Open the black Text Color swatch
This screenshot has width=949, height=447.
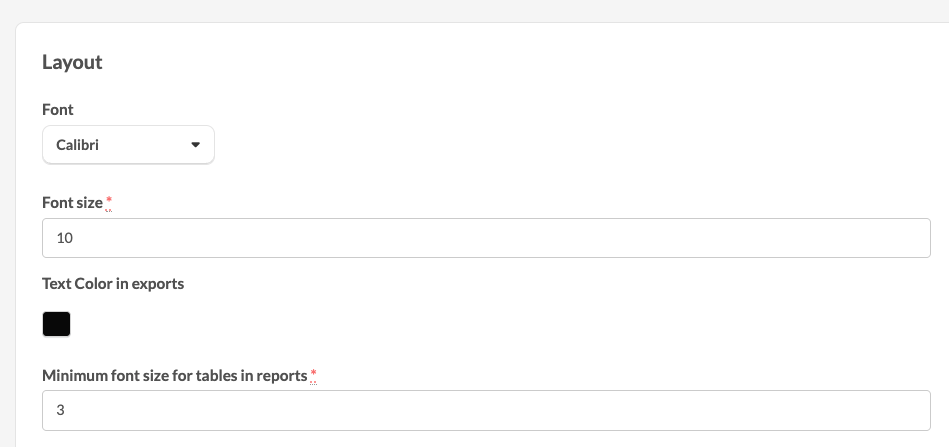[x=56, y=324]
